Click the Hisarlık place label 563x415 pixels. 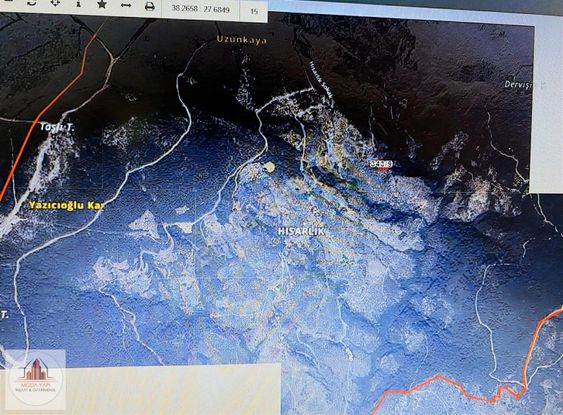[301, 231]
